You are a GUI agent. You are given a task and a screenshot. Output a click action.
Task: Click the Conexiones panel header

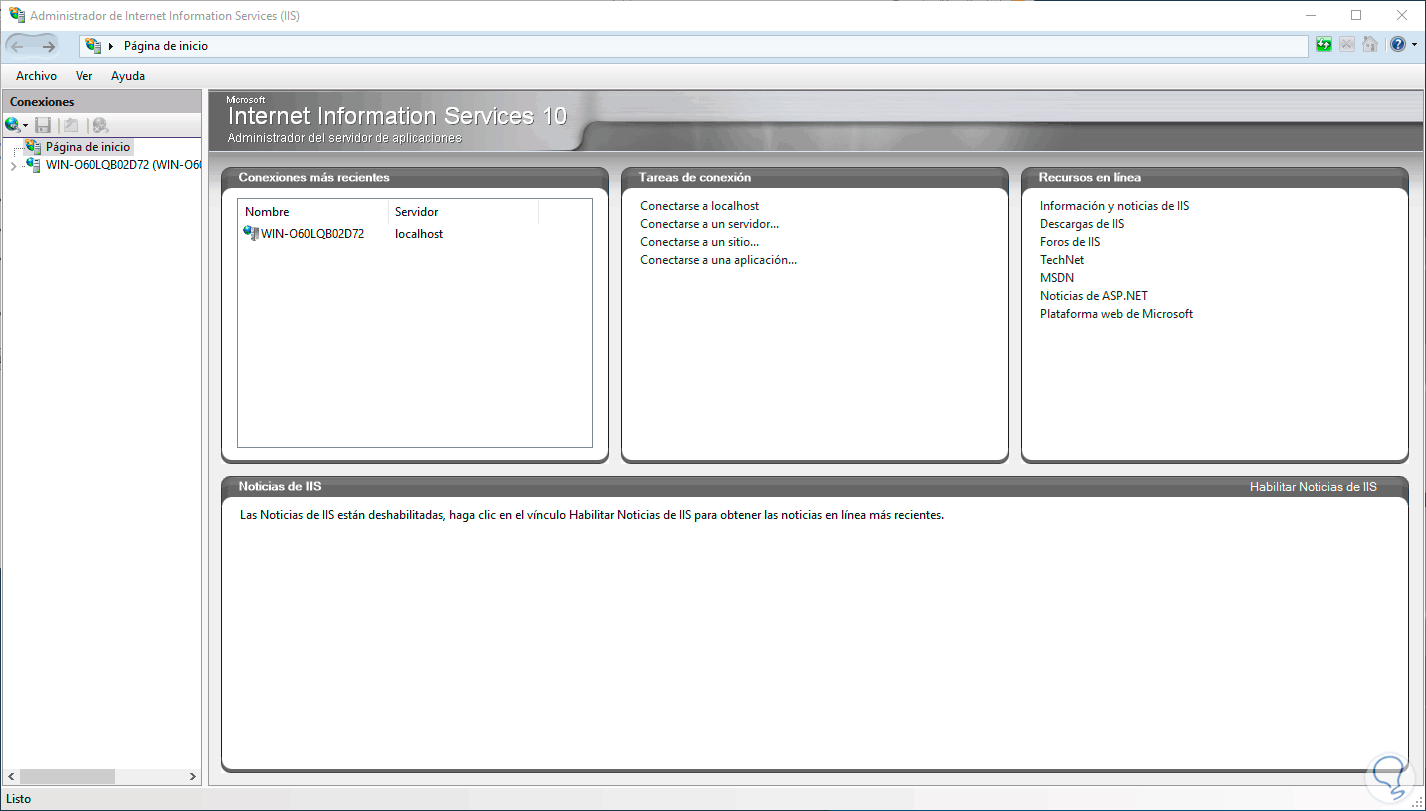102,102
